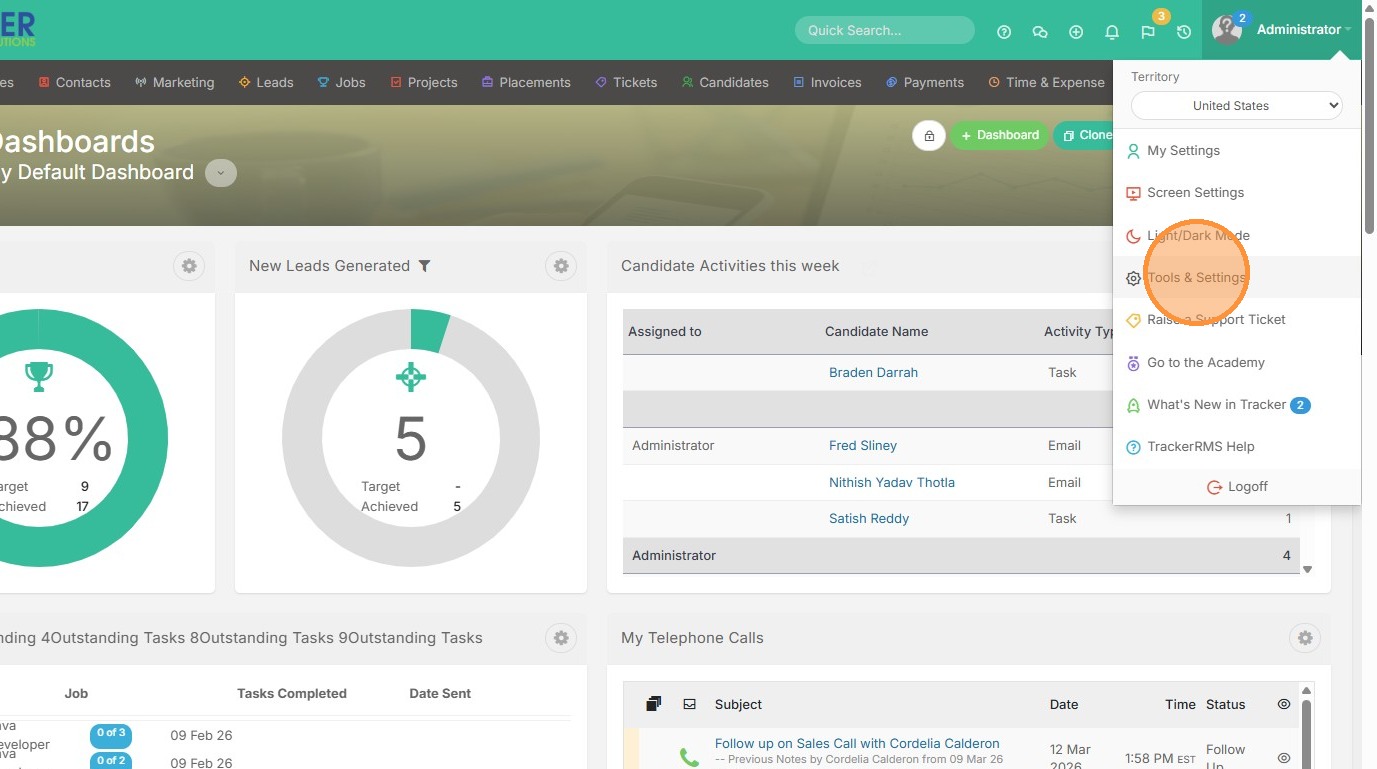Toggle the dashboard lock button
The width and height of the screenshot is (1377, 769).
pos(929,136)
